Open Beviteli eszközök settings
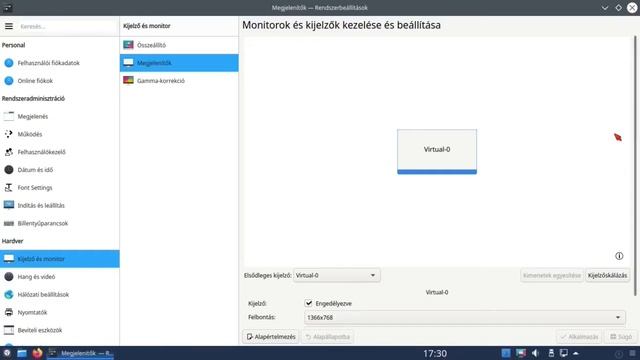The height and width of the screenshot is (360, 640). pyautogui.click(x=60, y=330)
